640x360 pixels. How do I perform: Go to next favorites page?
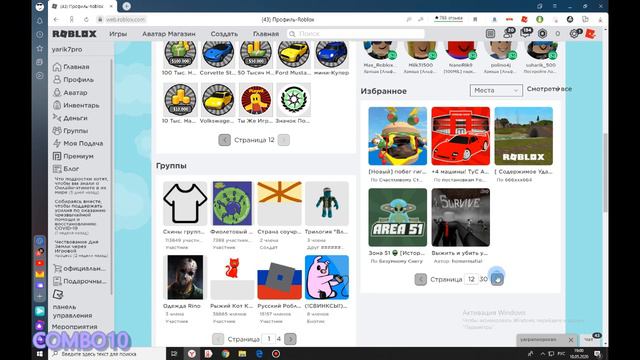(497, 279)
